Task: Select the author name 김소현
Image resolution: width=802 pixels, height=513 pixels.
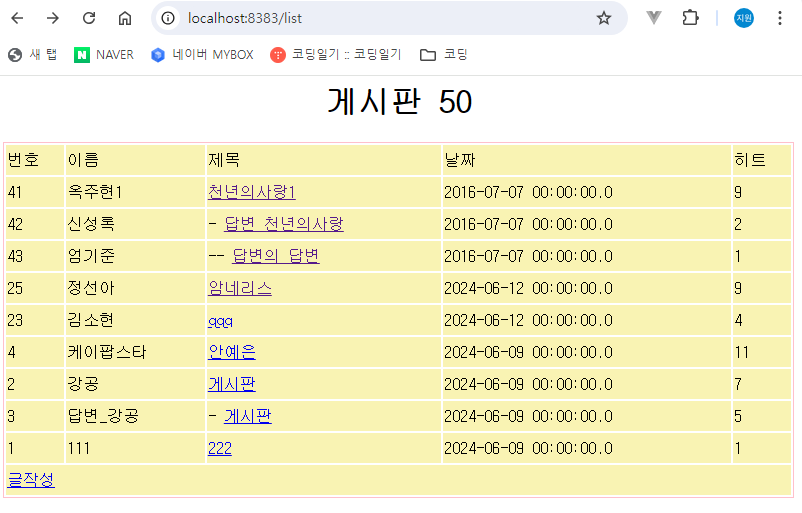Action: (91, 320)
